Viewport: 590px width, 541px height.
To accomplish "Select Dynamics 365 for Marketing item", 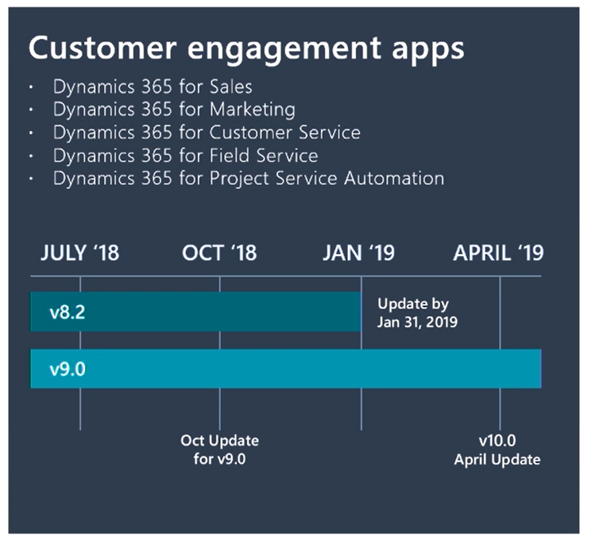I will [x=174, y=109].
